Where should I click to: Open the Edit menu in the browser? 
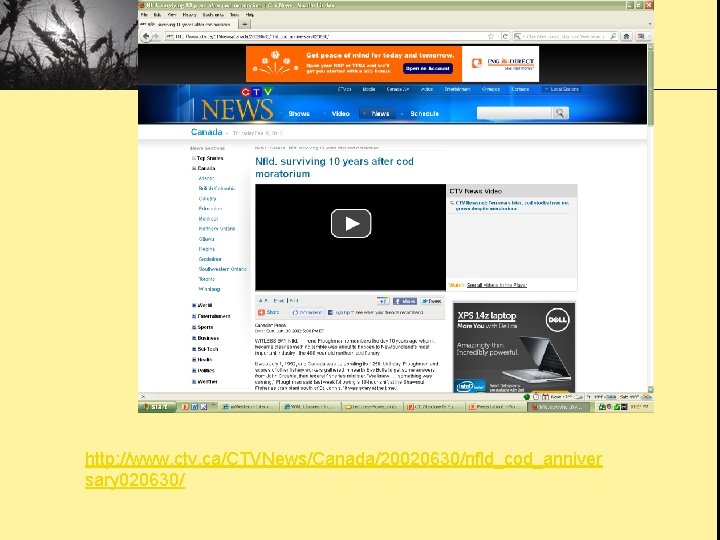tap(158, 15)
